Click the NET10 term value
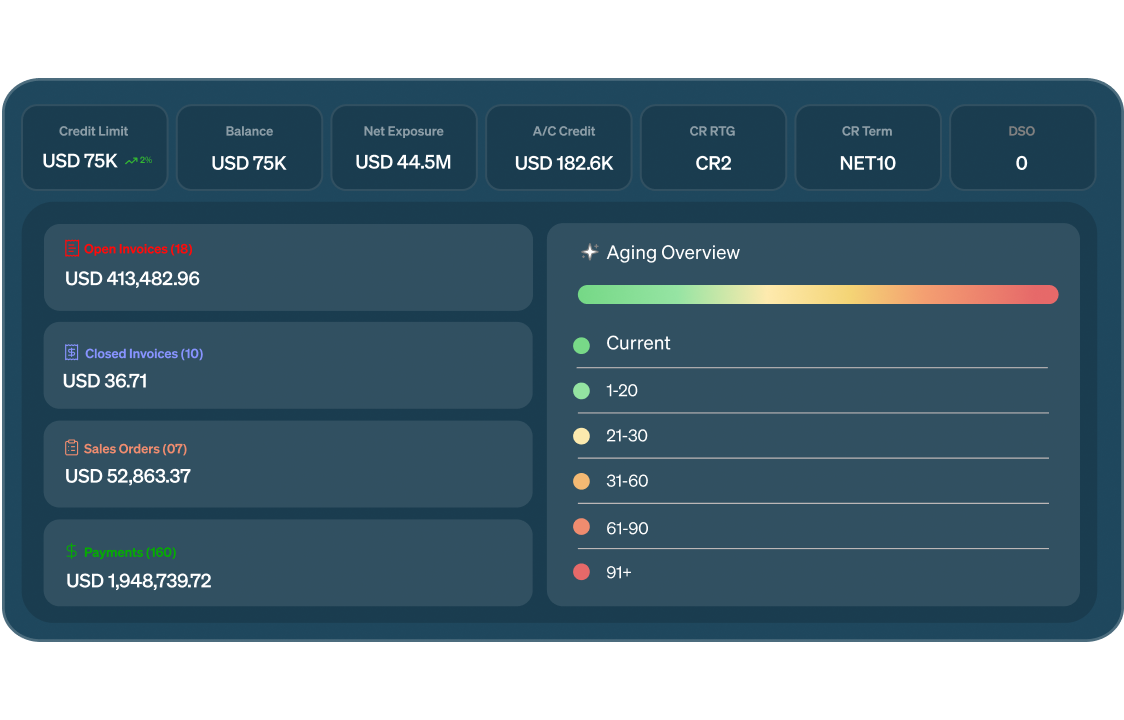 [868, 164]
